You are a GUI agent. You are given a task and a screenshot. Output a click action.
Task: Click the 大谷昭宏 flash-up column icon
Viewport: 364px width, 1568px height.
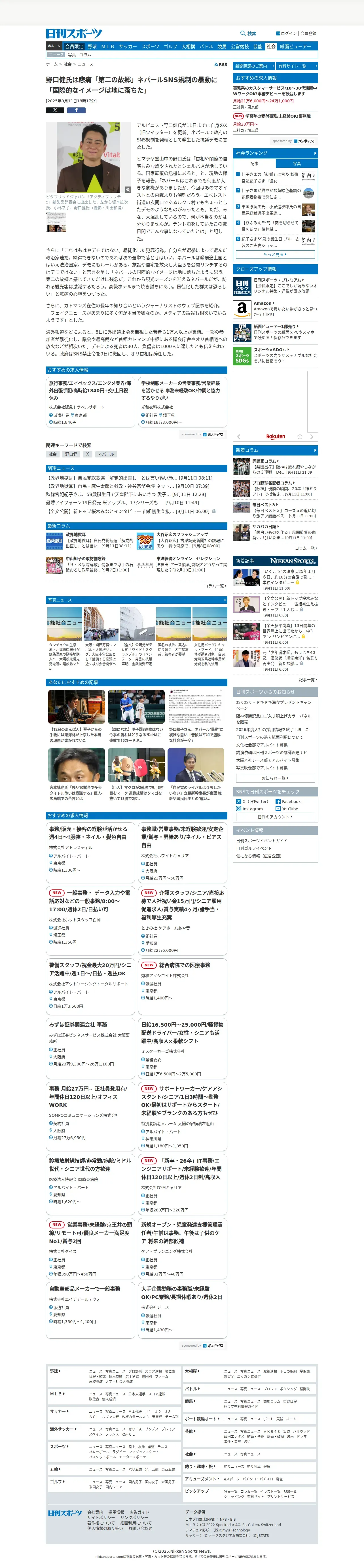[x=145, y=541]
